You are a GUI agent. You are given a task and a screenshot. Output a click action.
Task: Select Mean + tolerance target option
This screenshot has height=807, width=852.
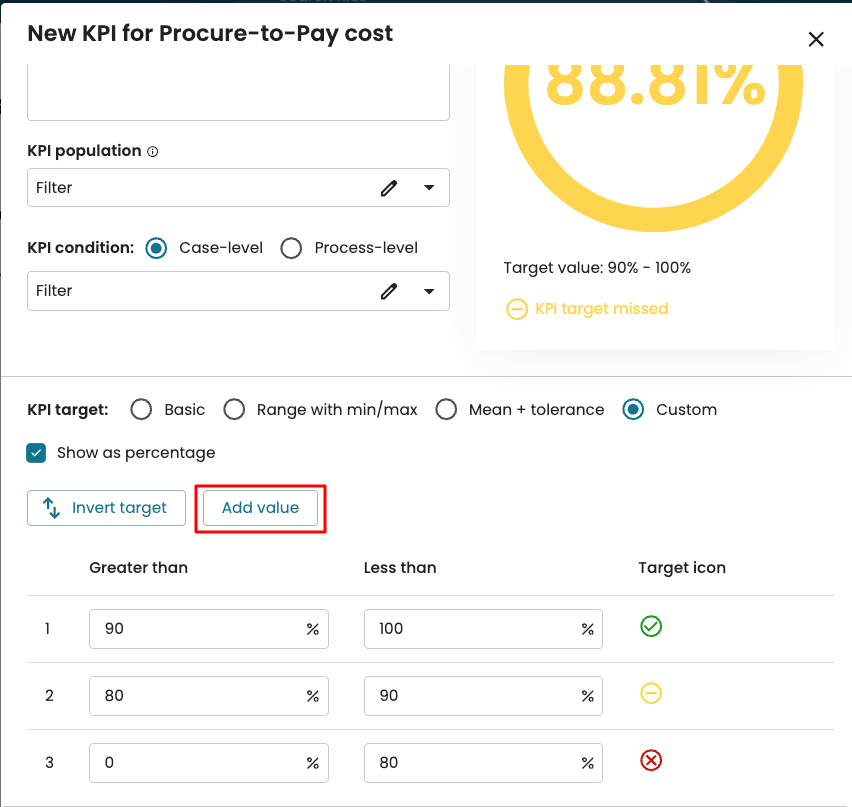[446, 410]
